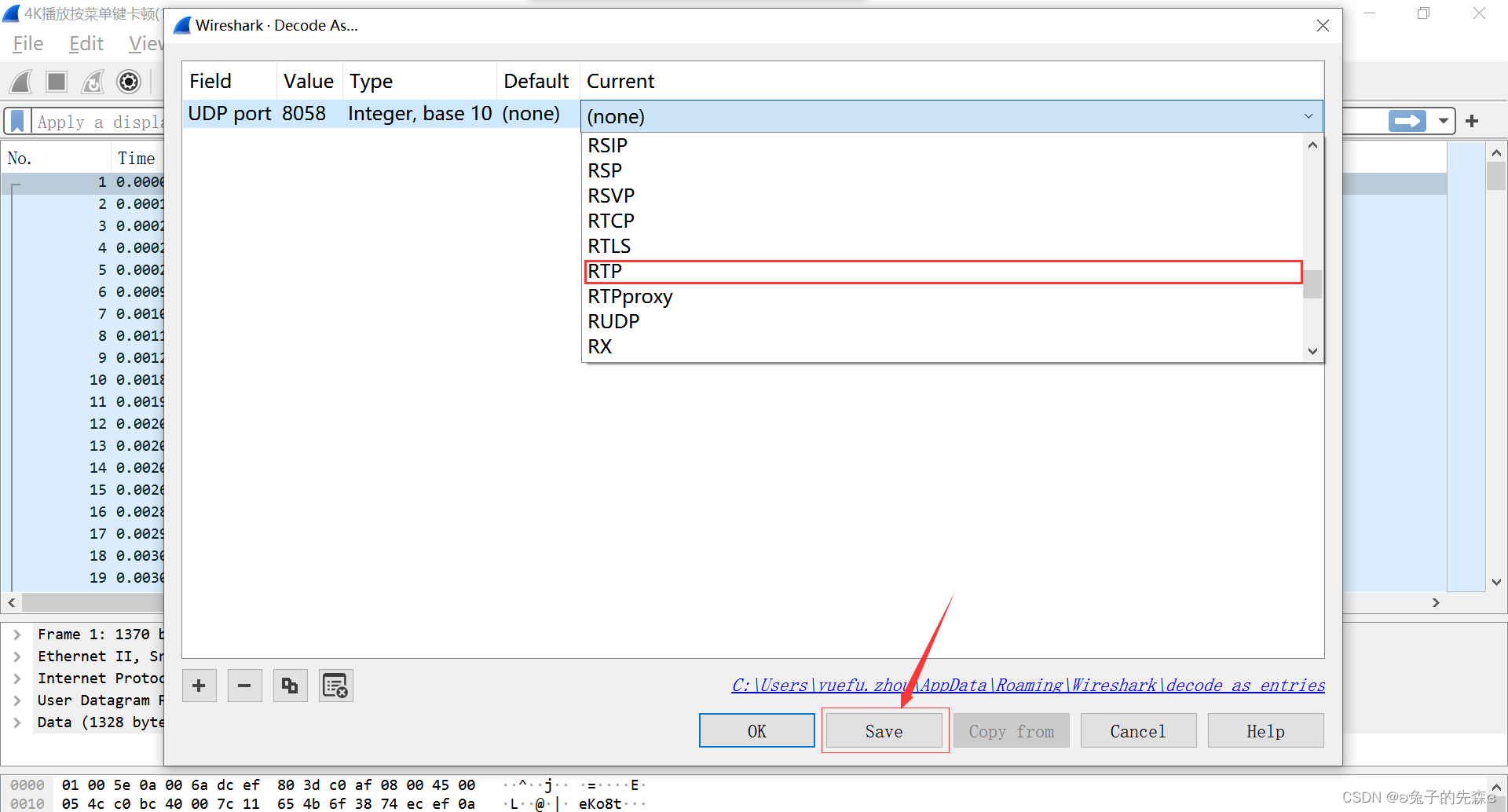Click packet list horizontal scroll left arrow
The image size is (1508, 812).
click(x=12, y=602)
